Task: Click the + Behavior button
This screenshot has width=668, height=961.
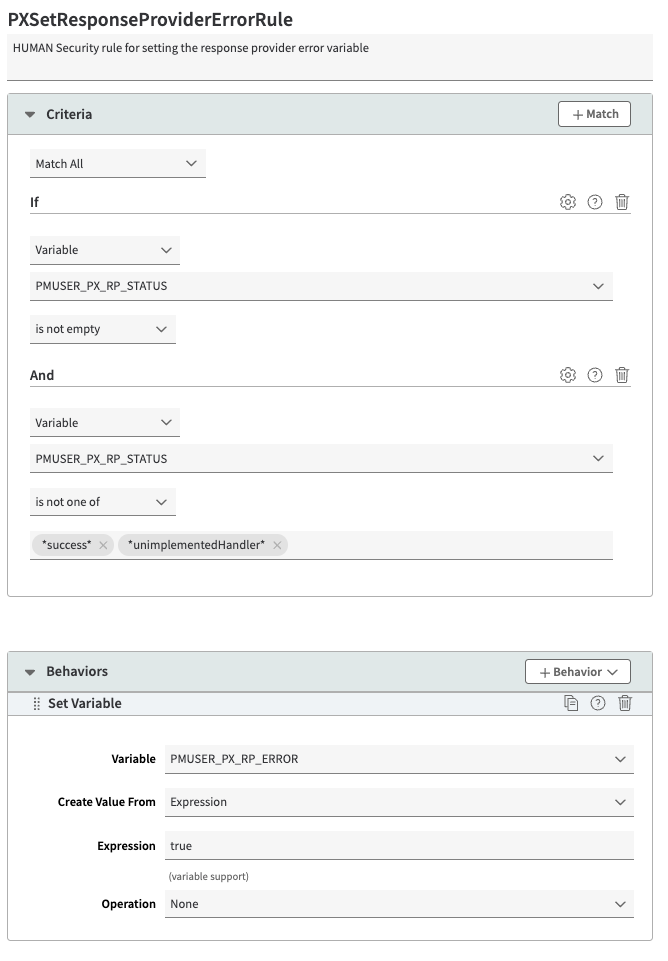Action: (x=578, y=672)
